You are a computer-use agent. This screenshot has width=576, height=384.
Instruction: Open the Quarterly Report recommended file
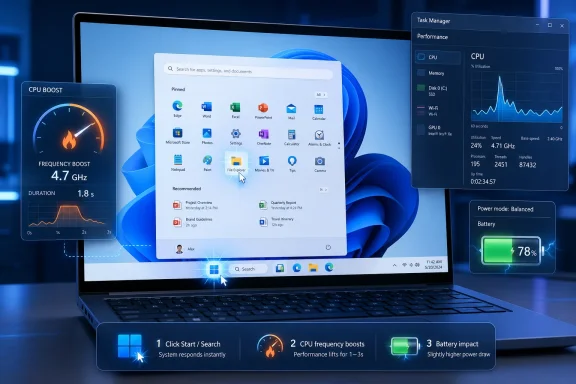(281, 205)
